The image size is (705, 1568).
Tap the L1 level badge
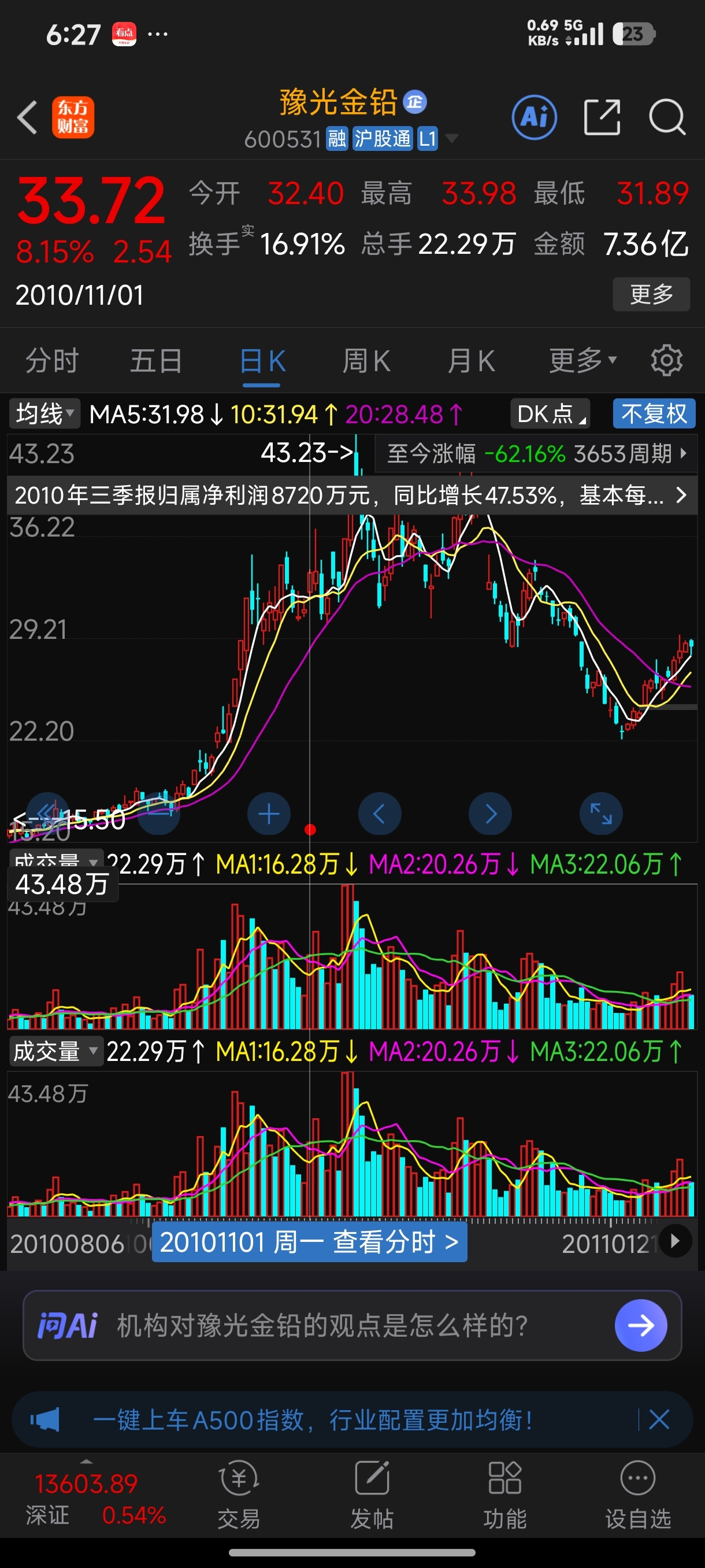pyautogui.click(x=428, y=139)
